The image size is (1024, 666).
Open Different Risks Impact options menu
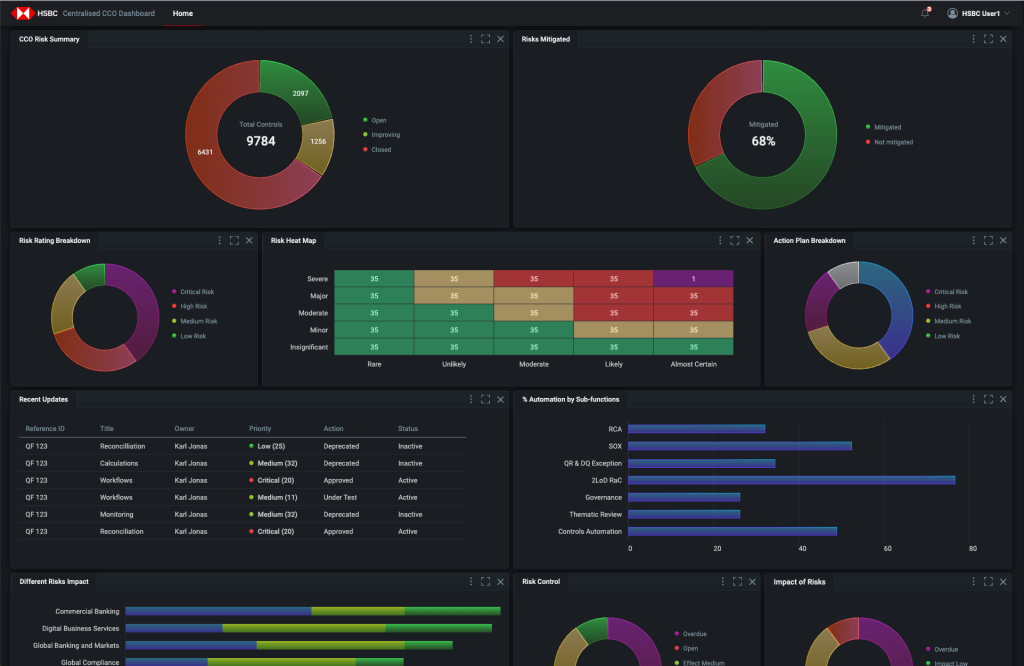tap(471, 581)
